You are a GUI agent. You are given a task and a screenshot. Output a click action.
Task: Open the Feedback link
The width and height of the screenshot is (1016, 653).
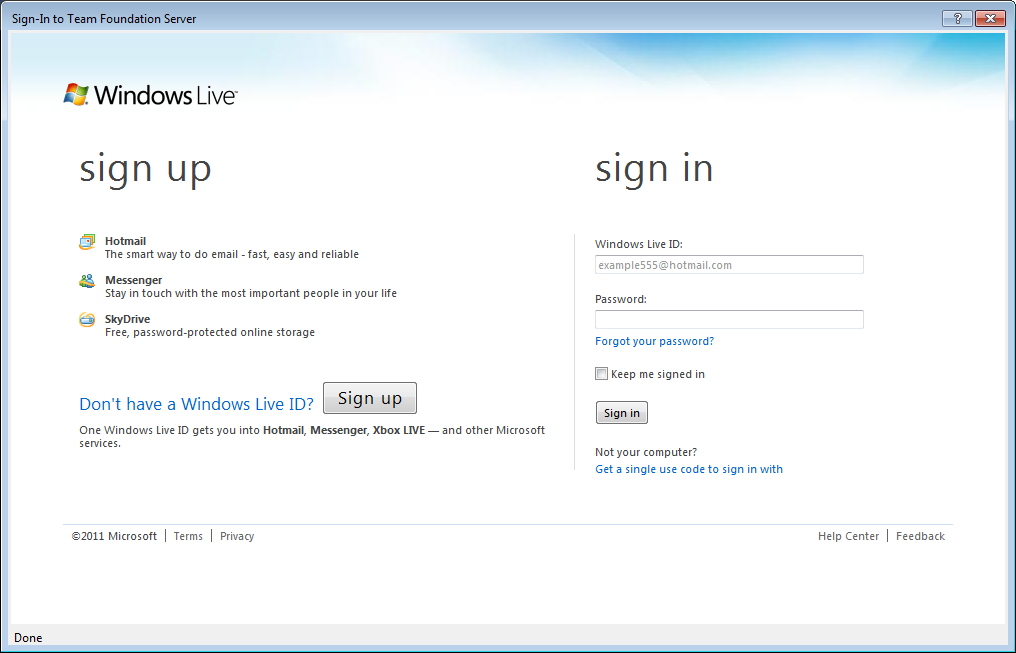coord(920,536)
